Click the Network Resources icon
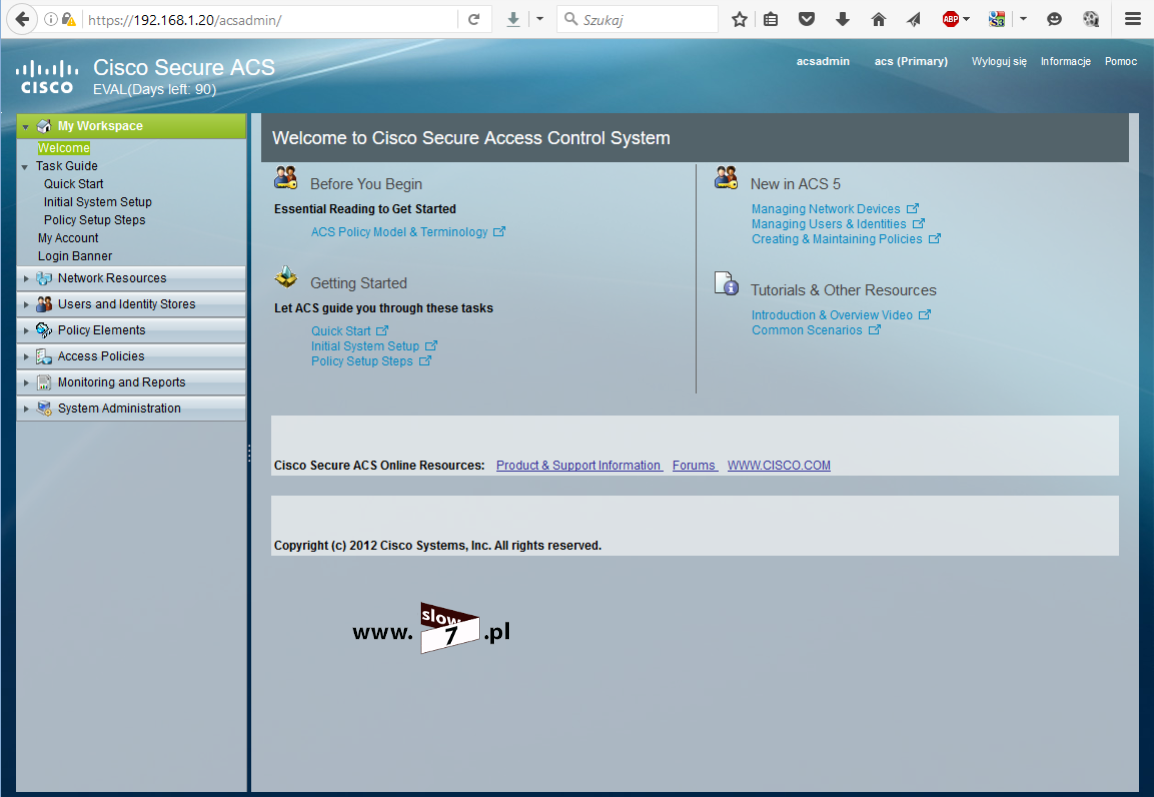Image resolution: width=1154 pixels, height=797 pixels. click(44, 278)
